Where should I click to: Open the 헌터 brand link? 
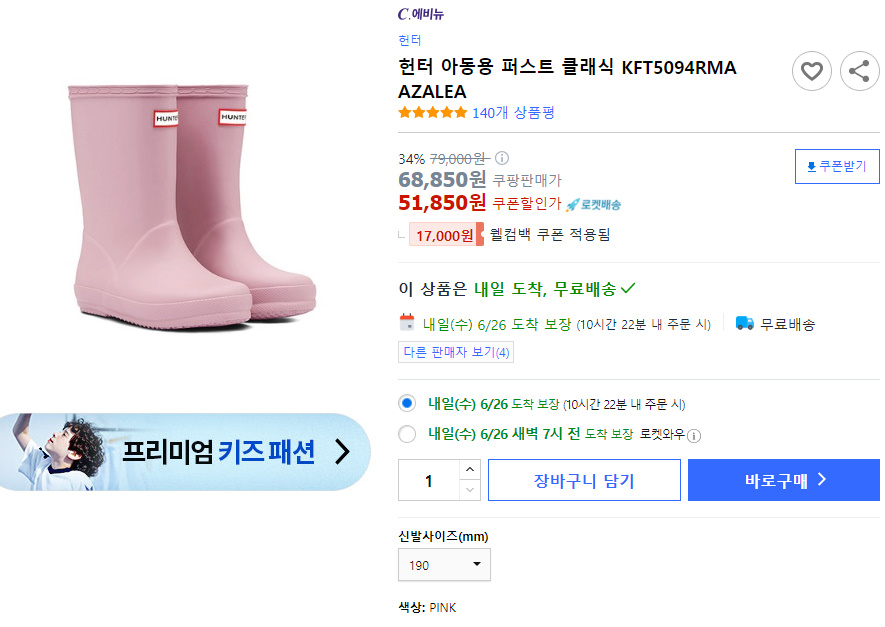[410, 40]
